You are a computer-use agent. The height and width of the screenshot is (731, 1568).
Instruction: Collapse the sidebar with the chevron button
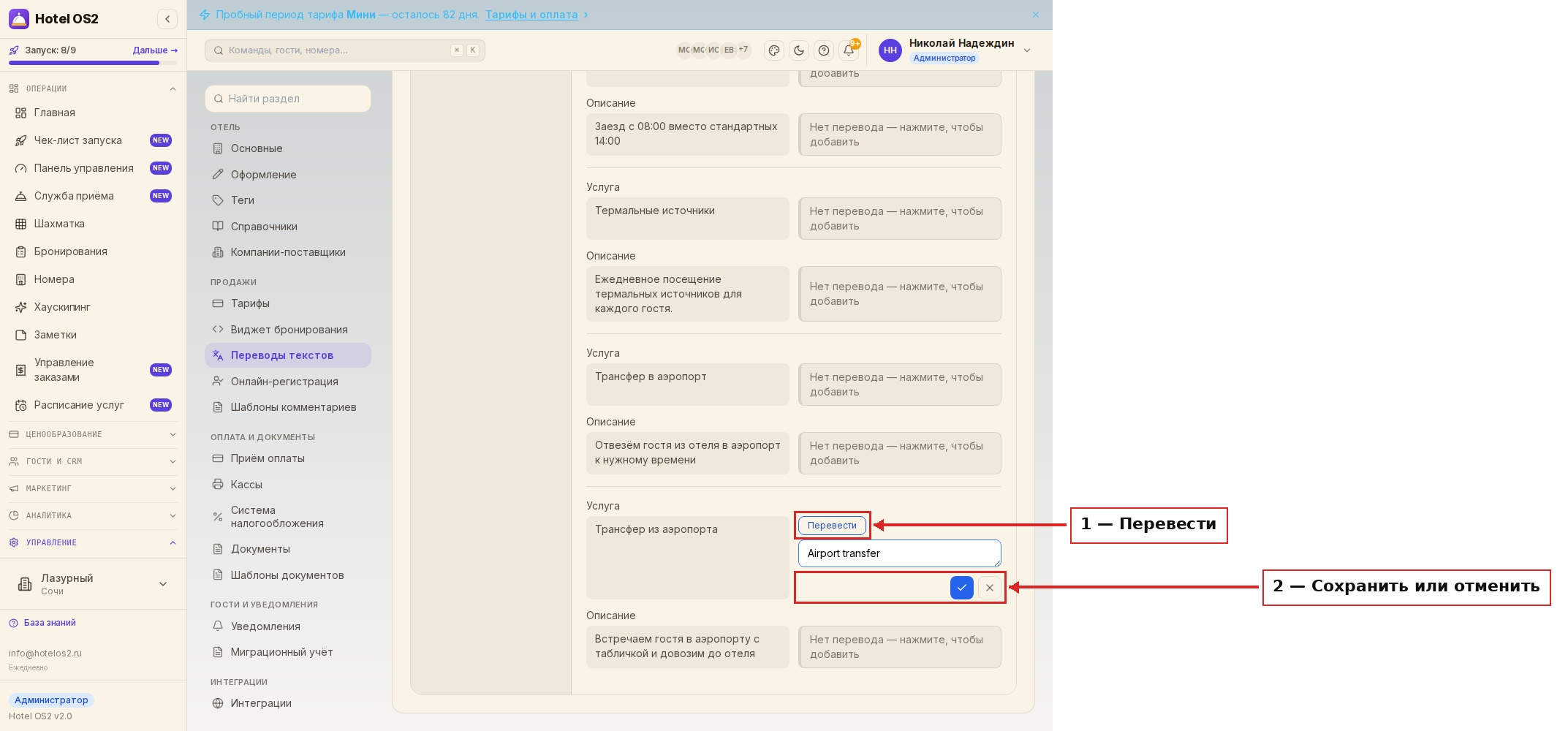click(x=167, y=19)
